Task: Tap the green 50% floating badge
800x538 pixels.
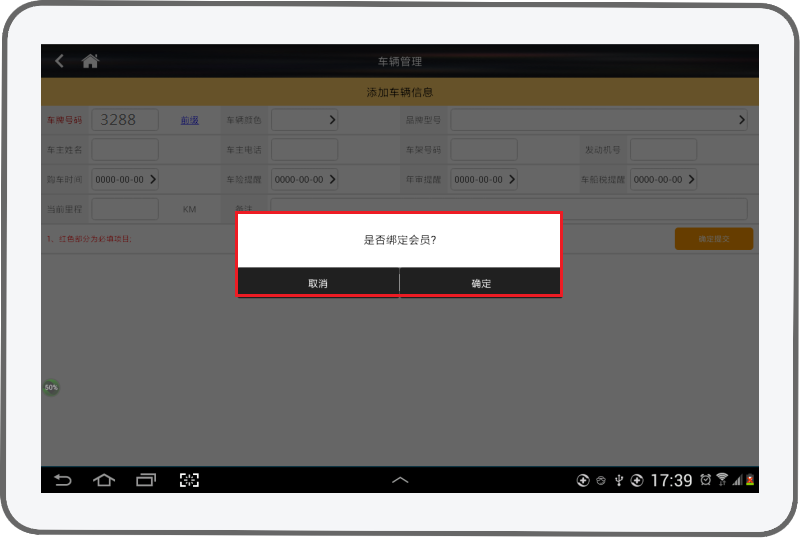Action: [51, 387]
